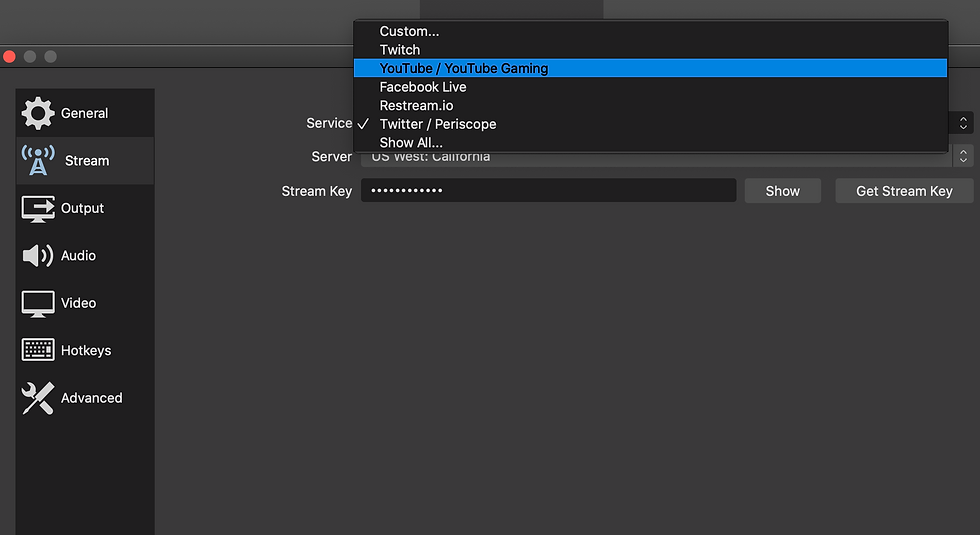Choose Twitch in the service dropdown
980x535 pixels.
coord(400,50)
